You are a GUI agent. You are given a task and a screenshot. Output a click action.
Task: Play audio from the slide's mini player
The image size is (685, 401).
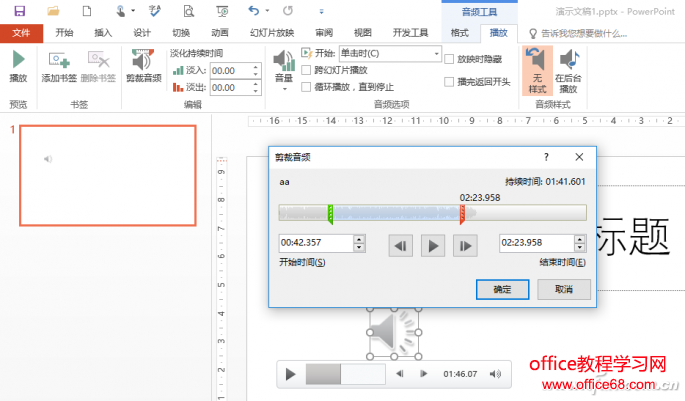pyautogui.click(x=291, y=374)
